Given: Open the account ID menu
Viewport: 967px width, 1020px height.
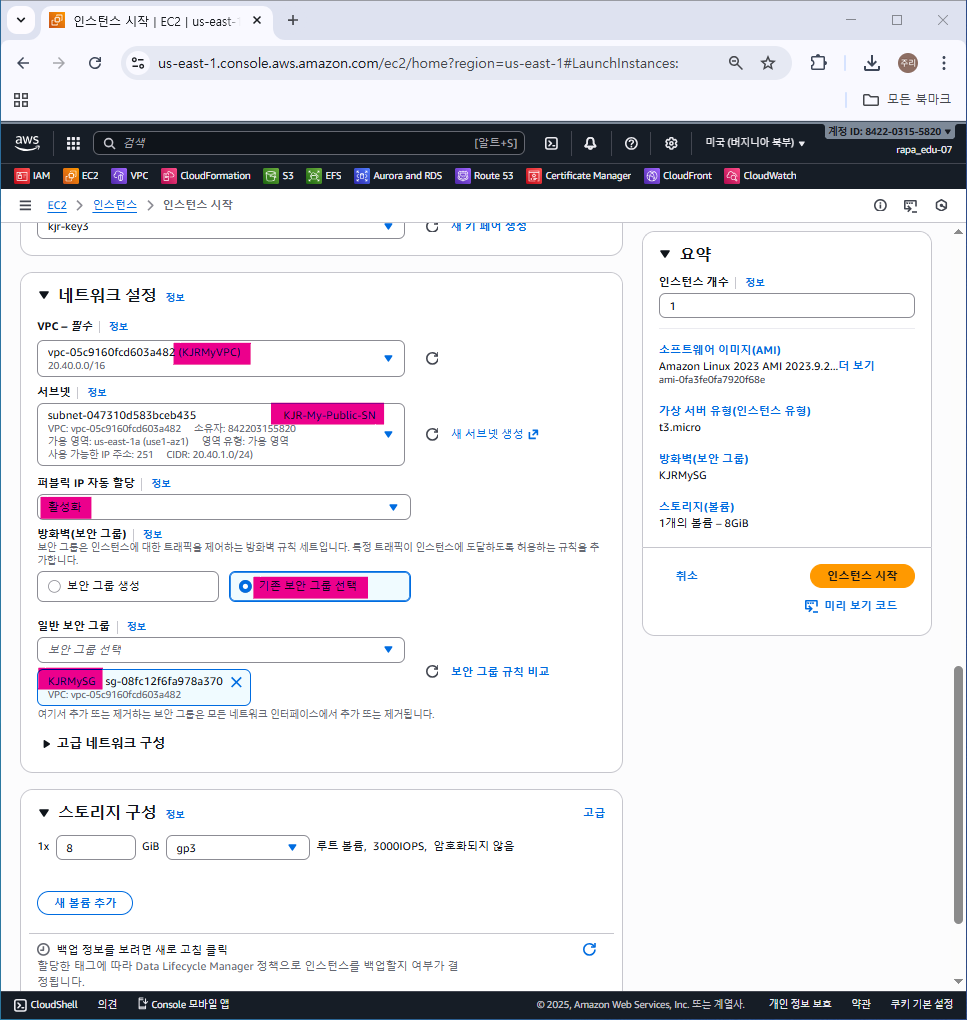Looking at the screenshot, I should click(889, 131).
